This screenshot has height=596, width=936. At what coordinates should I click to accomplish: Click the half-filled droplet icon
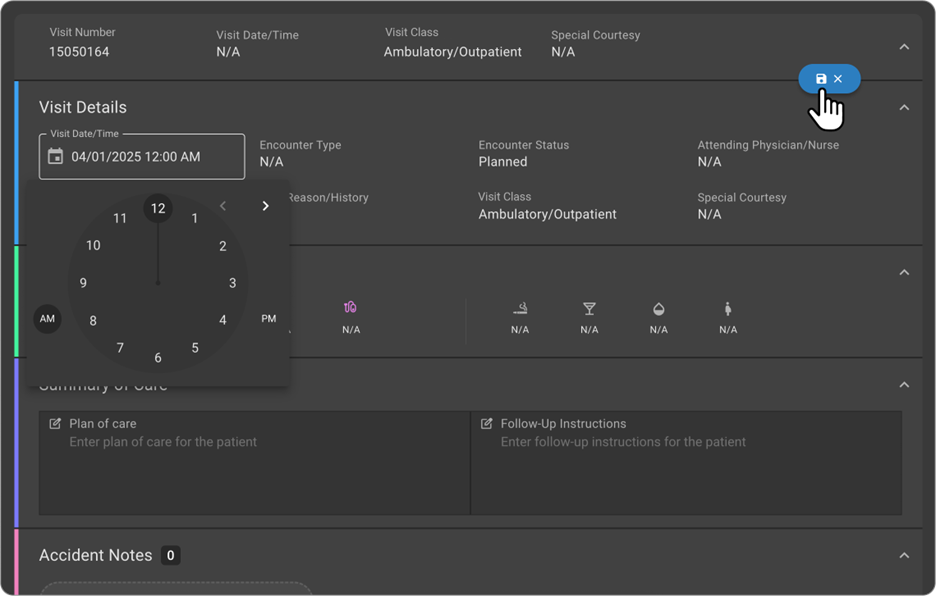point(658,309)
